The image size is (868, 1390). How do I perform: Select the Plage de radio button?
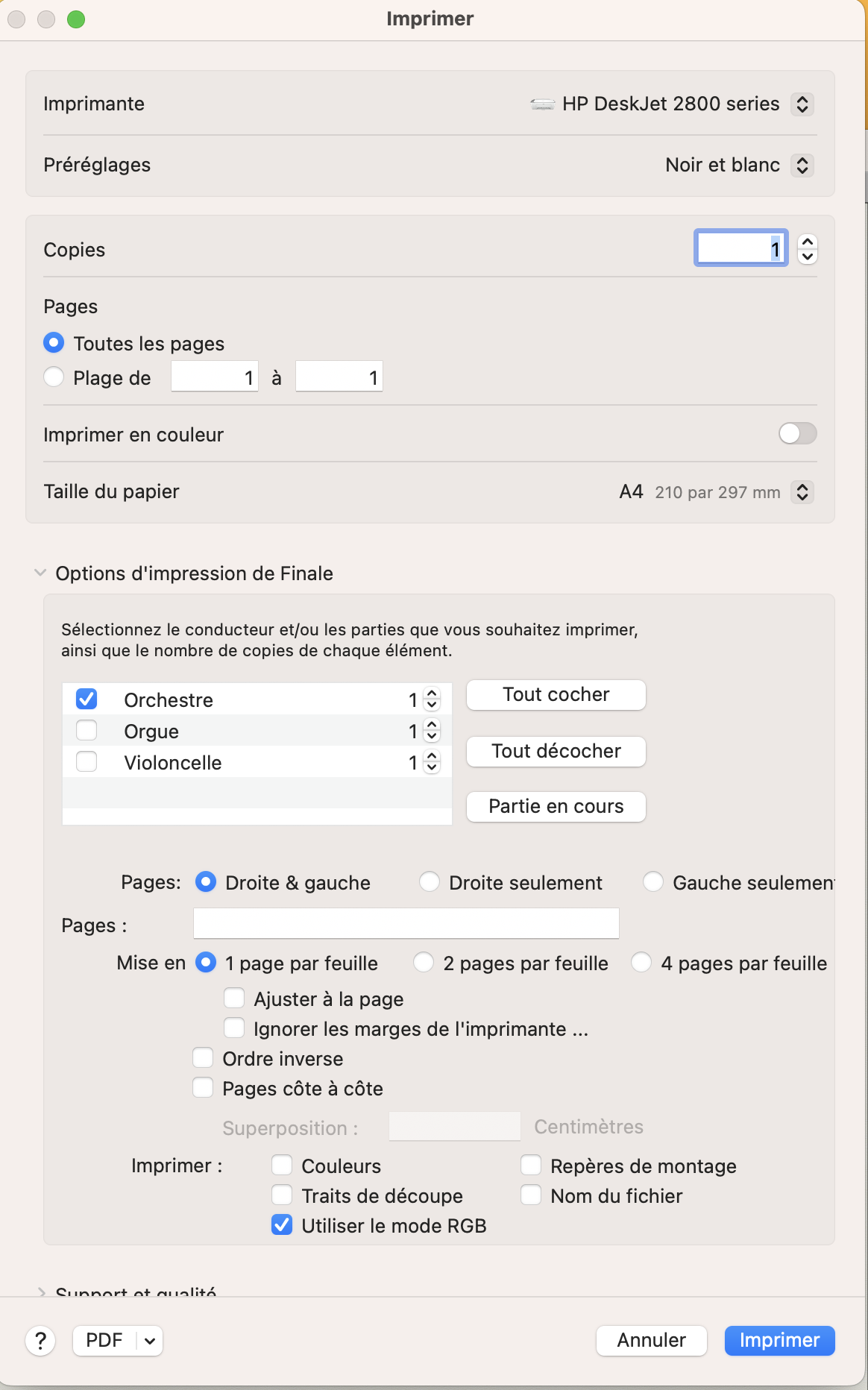click(54, 377)
